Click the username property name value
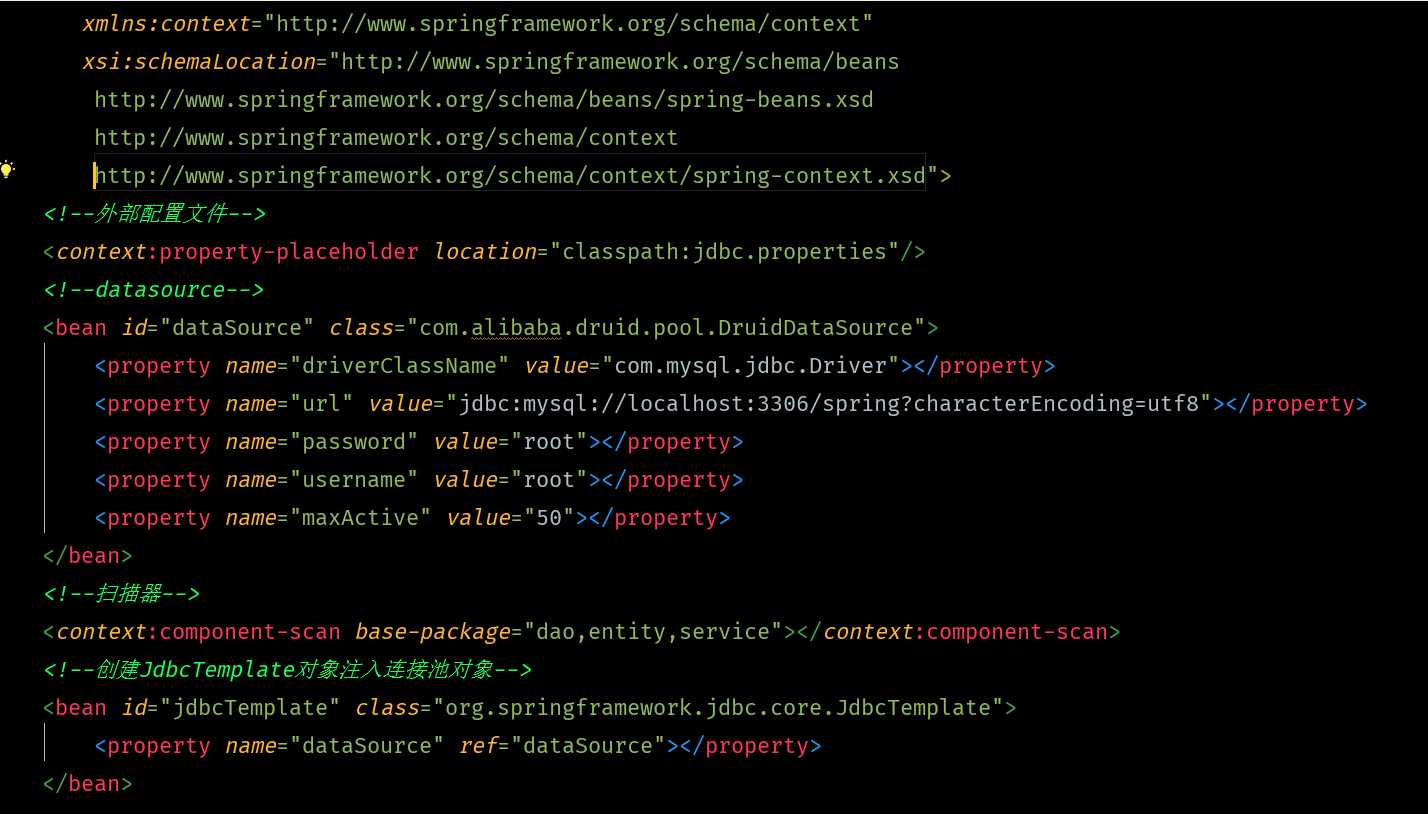The image size is (1428, 814). tap(354, 479)
